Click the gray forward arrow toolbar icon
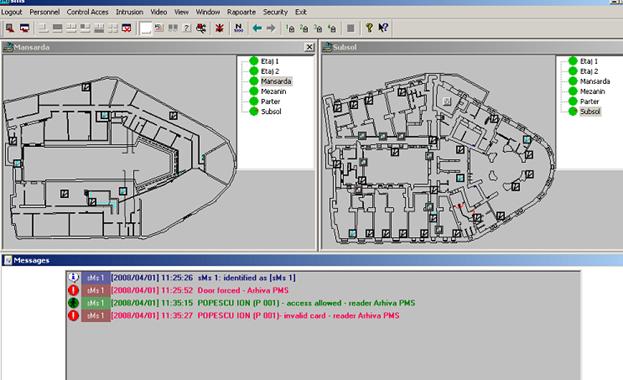Image resolution: width=623 pixels, height=380 pixels. (x=271, y=28)
